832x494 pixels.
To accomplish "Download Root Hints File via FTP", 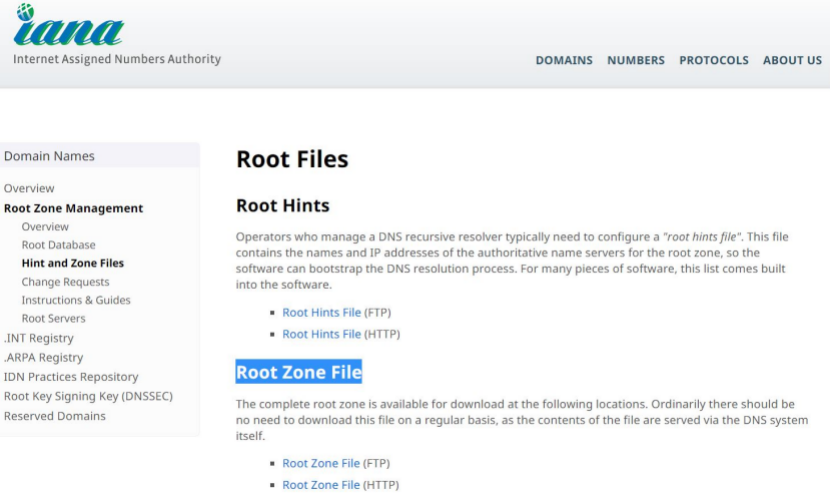I will tap(321, 313).
